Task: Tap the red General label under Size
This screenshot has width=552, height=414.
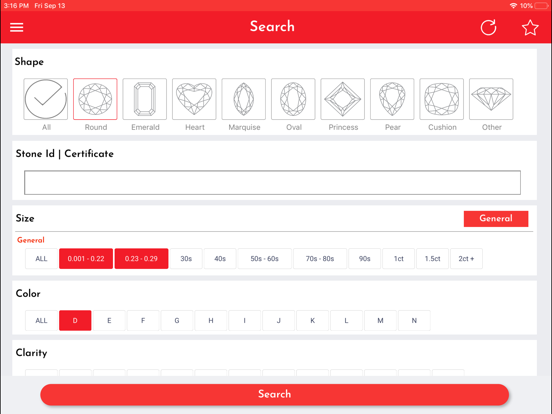Action: click(31, 240)
